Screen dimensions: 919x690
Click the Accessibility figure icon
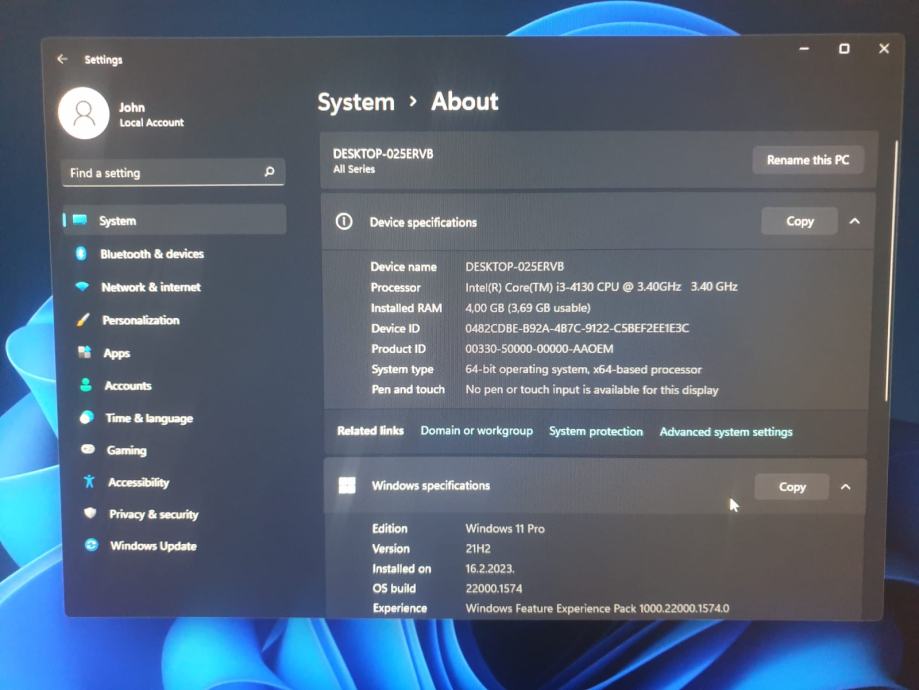pos(89,481)
